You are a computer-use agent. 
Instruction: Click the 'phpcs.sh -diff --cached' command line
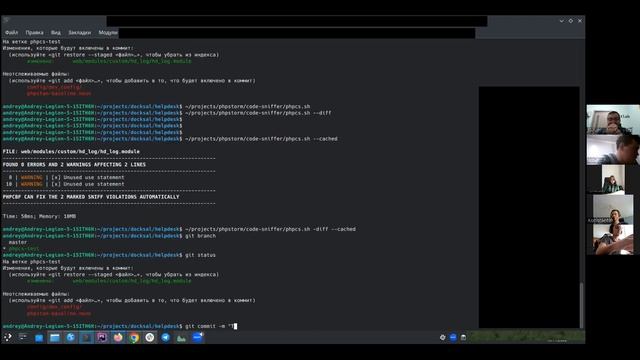270,229
